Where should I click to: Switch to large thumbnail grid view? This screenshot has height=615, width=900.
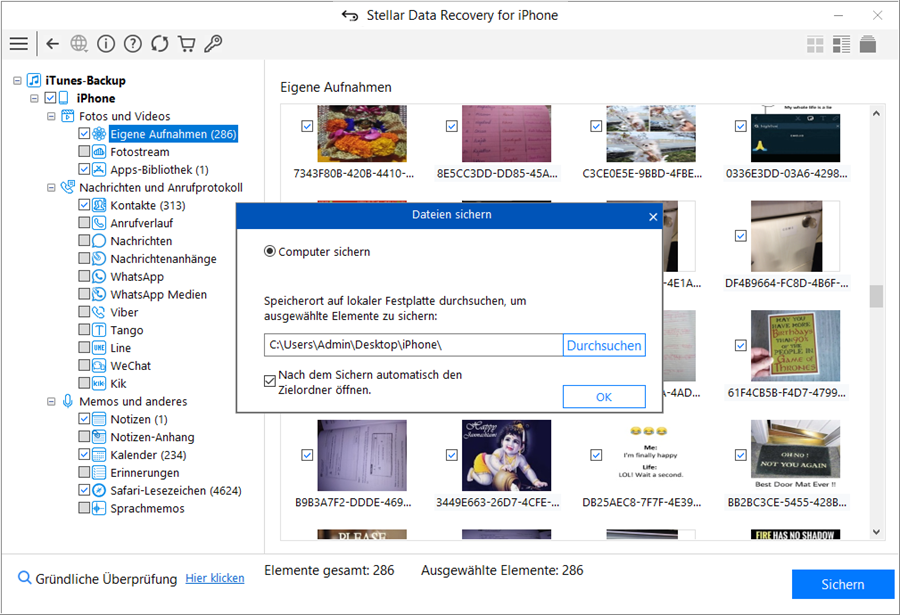click(x=815, y=44)
